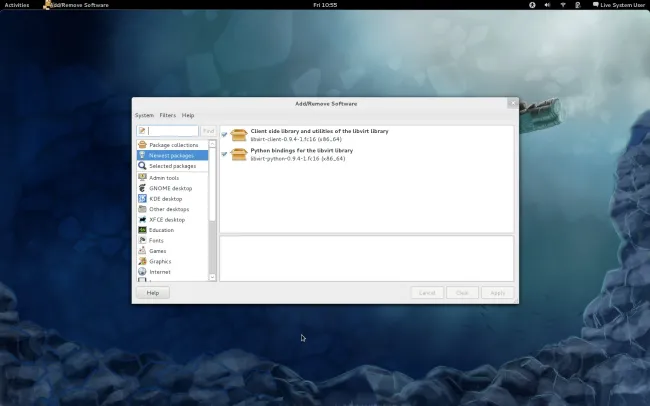Select 'KDE desktop' category text
This screenshot has width=650, height=406.
(x=165, y=199)
